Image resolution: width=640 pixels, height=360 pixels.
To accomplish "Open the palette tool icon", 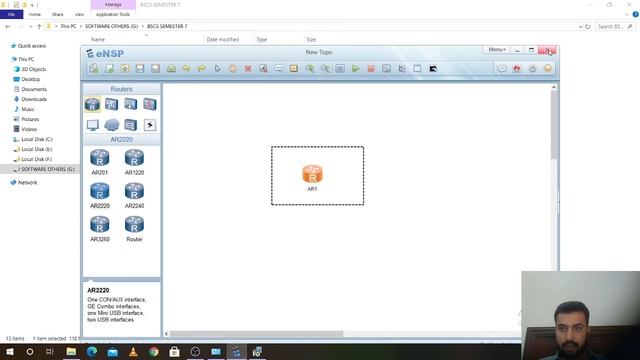I will point(294,69).
